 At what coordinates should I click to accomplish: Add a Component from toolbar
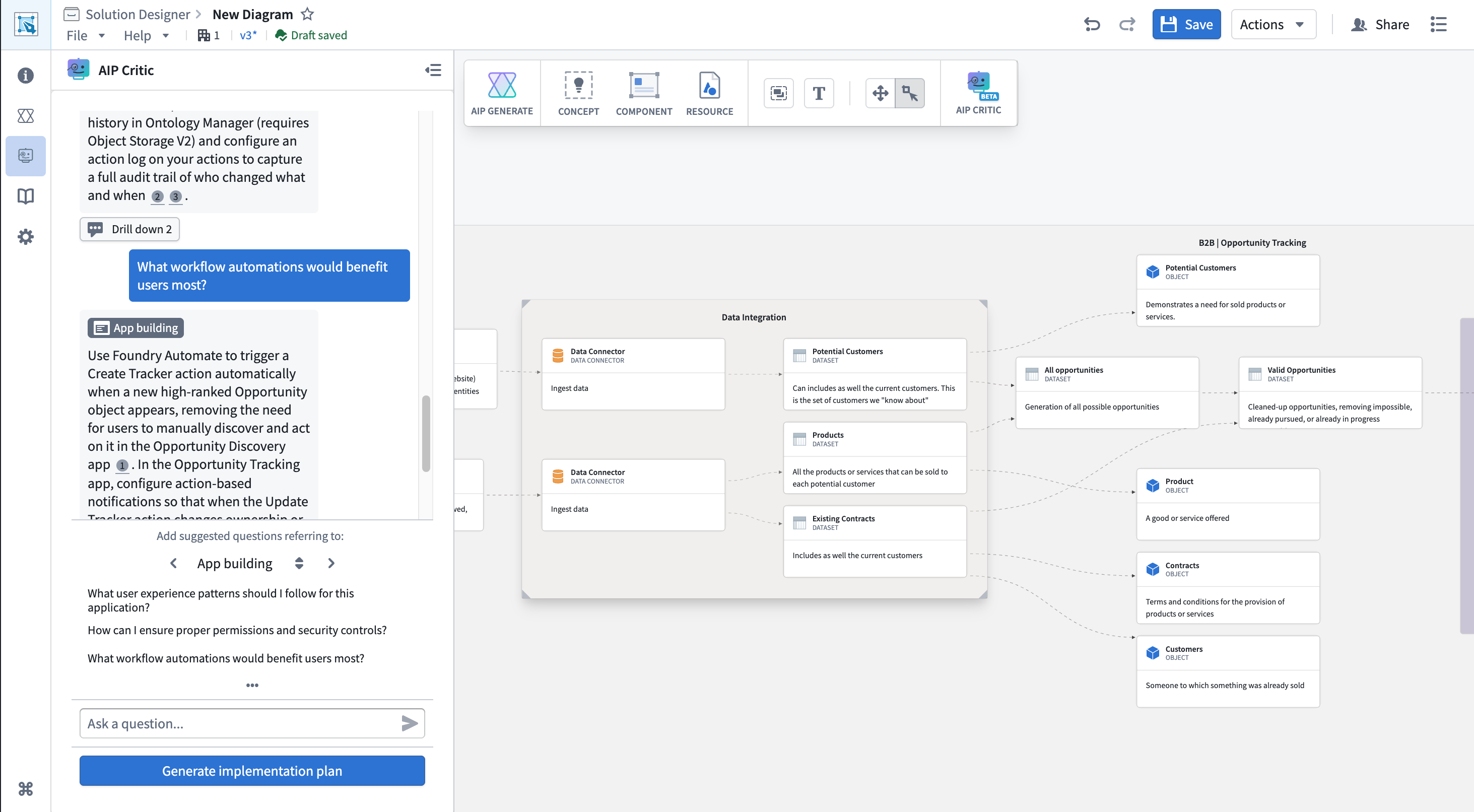(x=644, y=93)
